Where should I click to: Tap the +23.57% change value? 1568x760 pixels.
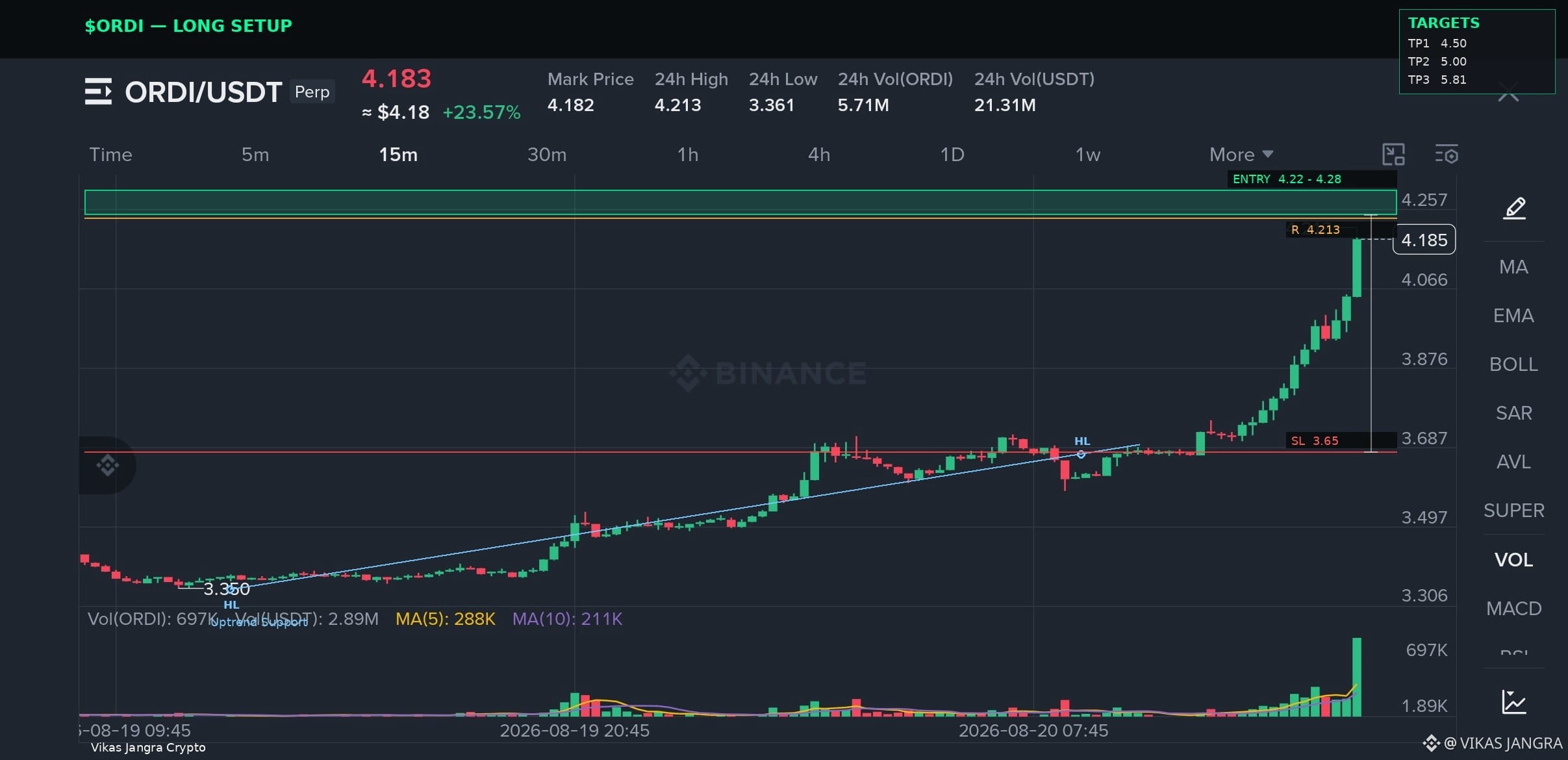[481, 112]
